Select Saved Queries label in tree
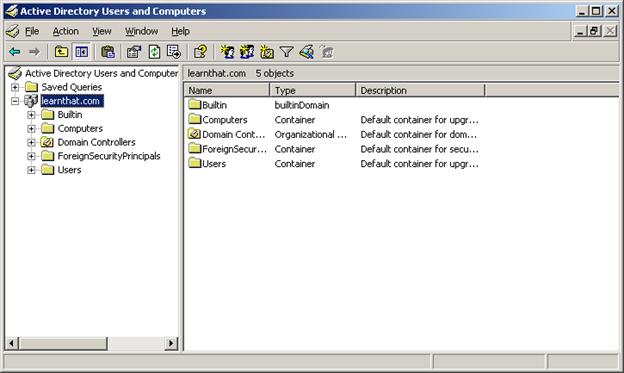624x373 pixels. click(x=72, y=87)
